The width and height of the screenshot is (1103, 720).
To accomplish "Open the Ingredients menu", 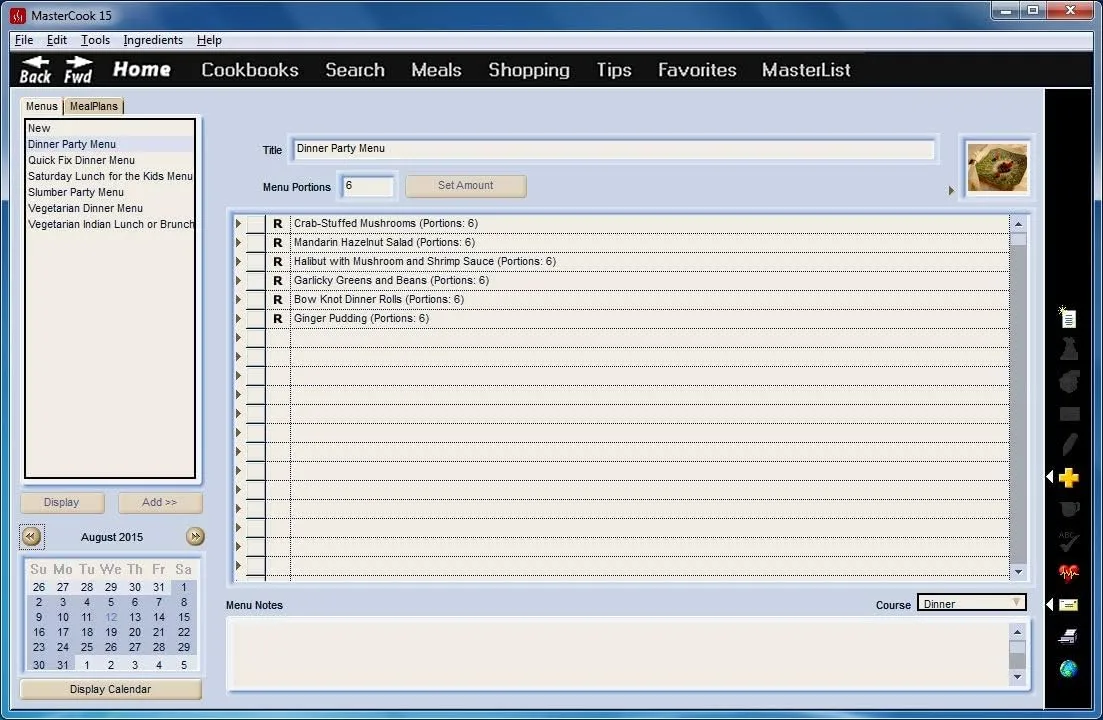I will click(x=153, y=40).
